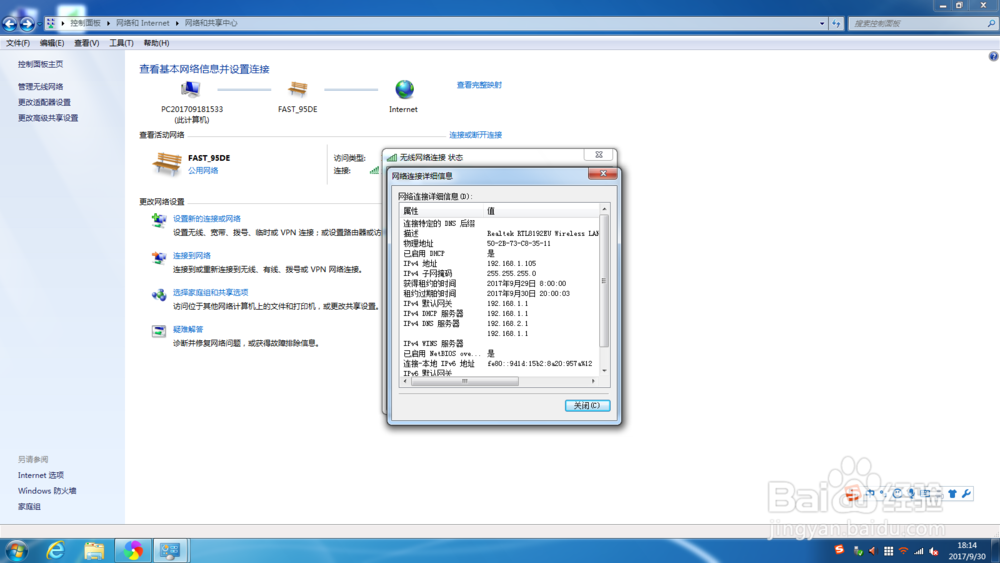
Task: Open the File Explorer folder on taskbar
Action: 94,550
